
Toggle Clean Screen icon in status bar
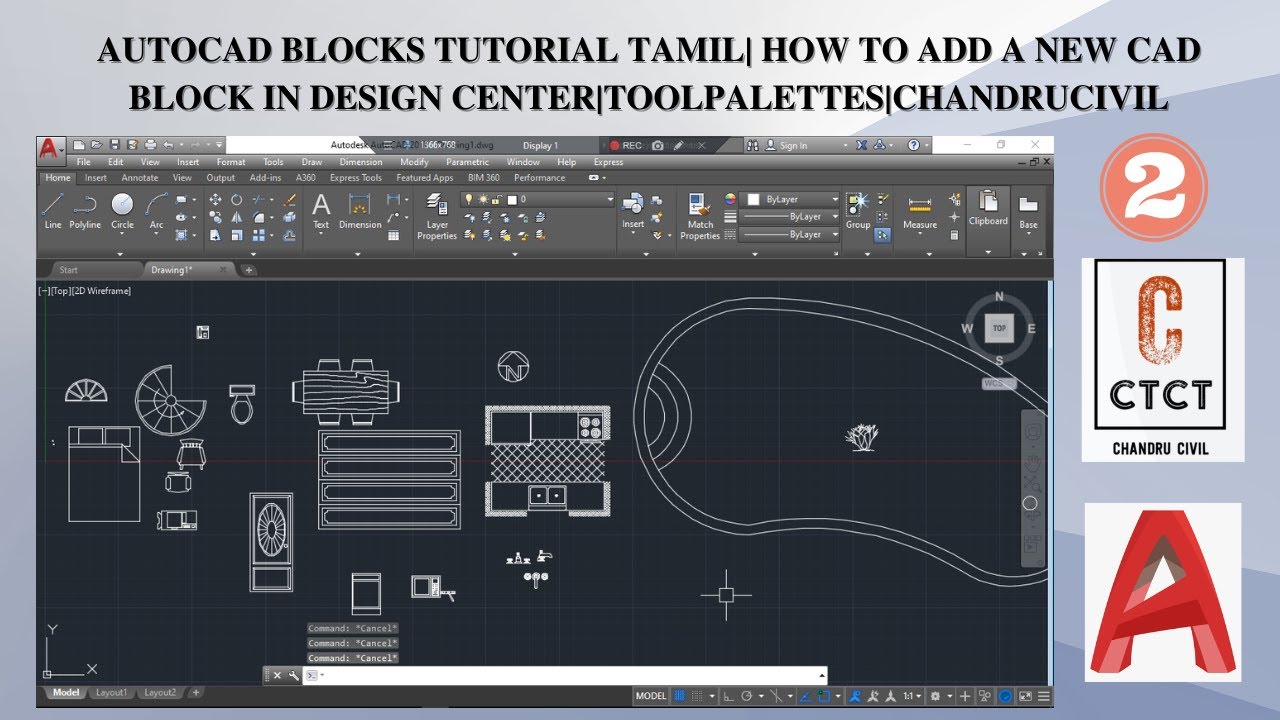coord(1025,695)
